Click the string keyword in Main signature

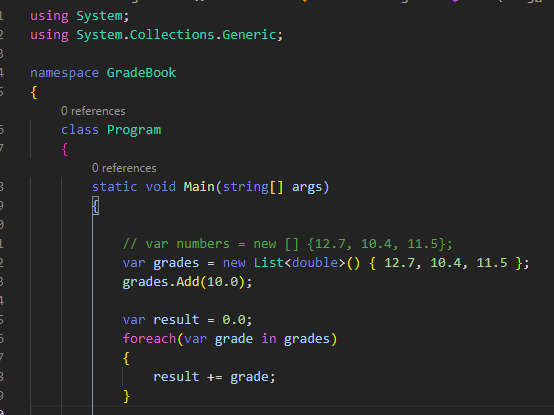coord(245,186)
